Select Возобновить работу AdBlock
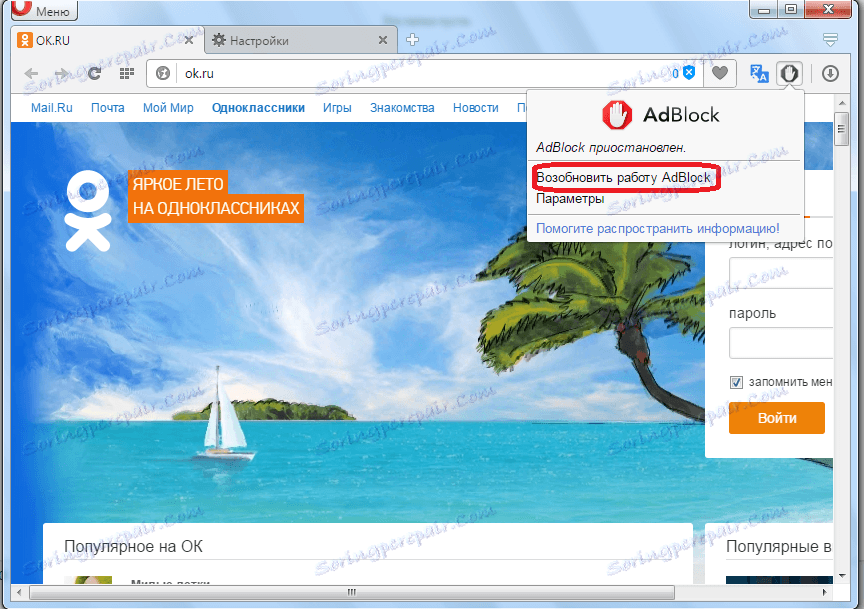 coord(624,177)
